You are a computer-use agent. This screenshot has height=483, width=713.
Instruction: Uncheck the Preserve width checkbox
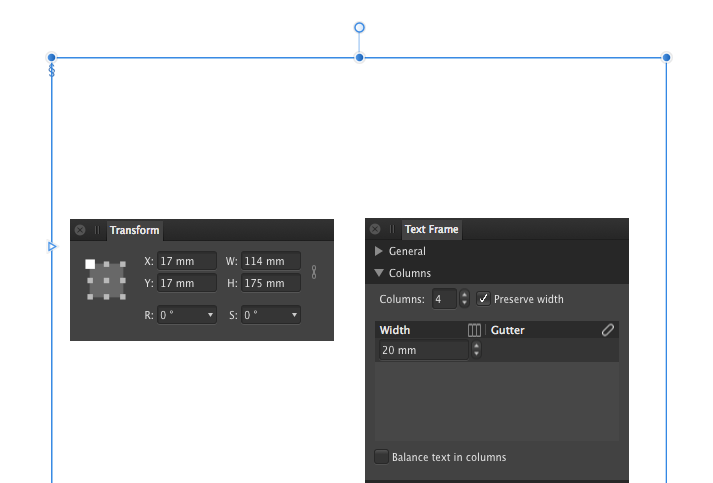pyautogui.click(x=483, y=299)
